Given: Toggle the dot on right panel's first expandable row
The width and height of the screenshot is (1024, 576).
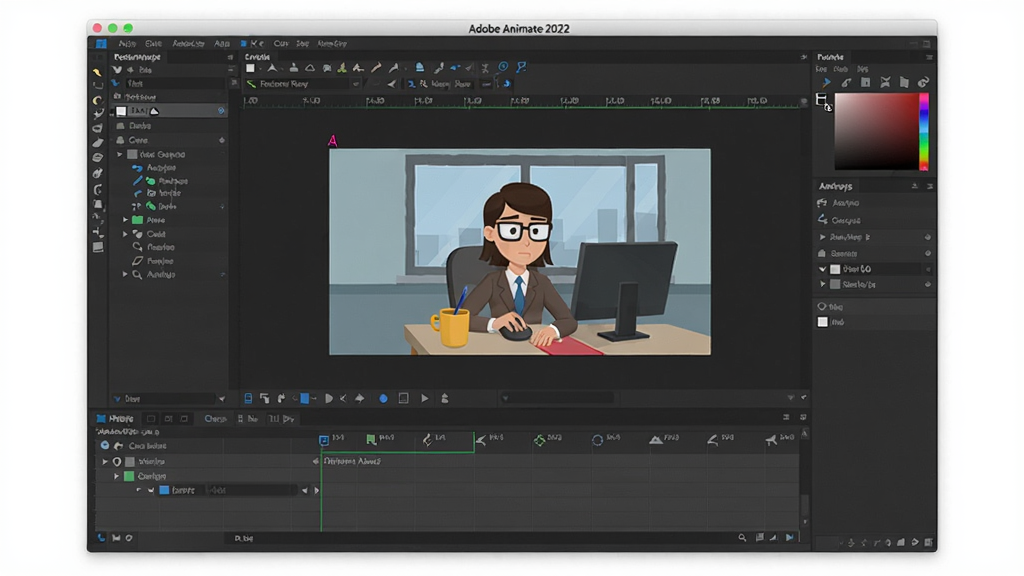Looking at the screenshot, I should [928, 237].
